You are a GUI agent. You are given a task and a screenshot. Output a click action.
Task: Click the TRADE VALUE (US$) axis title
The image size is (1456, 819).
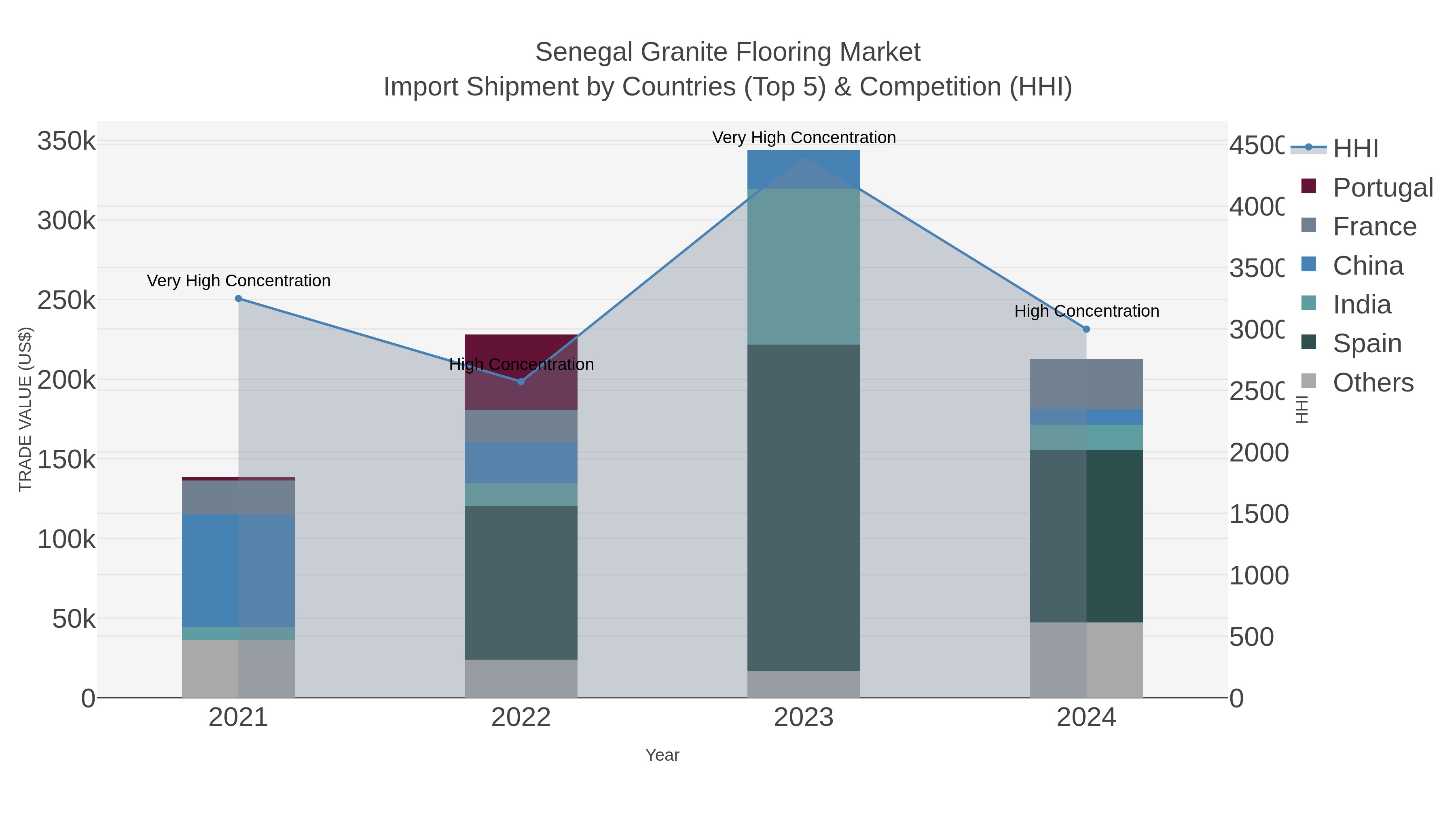click(x=25, y=409)
